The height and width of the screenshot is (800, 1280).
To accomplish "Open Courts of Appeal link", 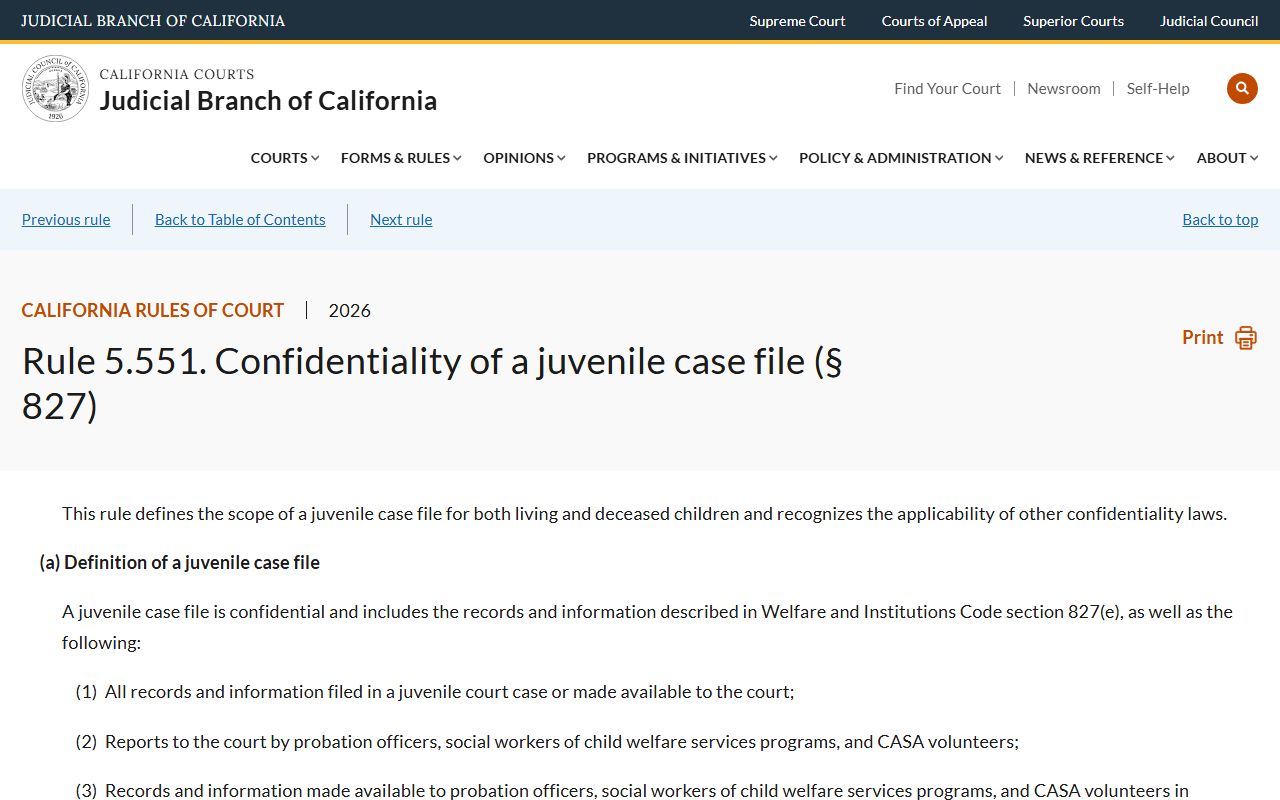I will [934, 21].
